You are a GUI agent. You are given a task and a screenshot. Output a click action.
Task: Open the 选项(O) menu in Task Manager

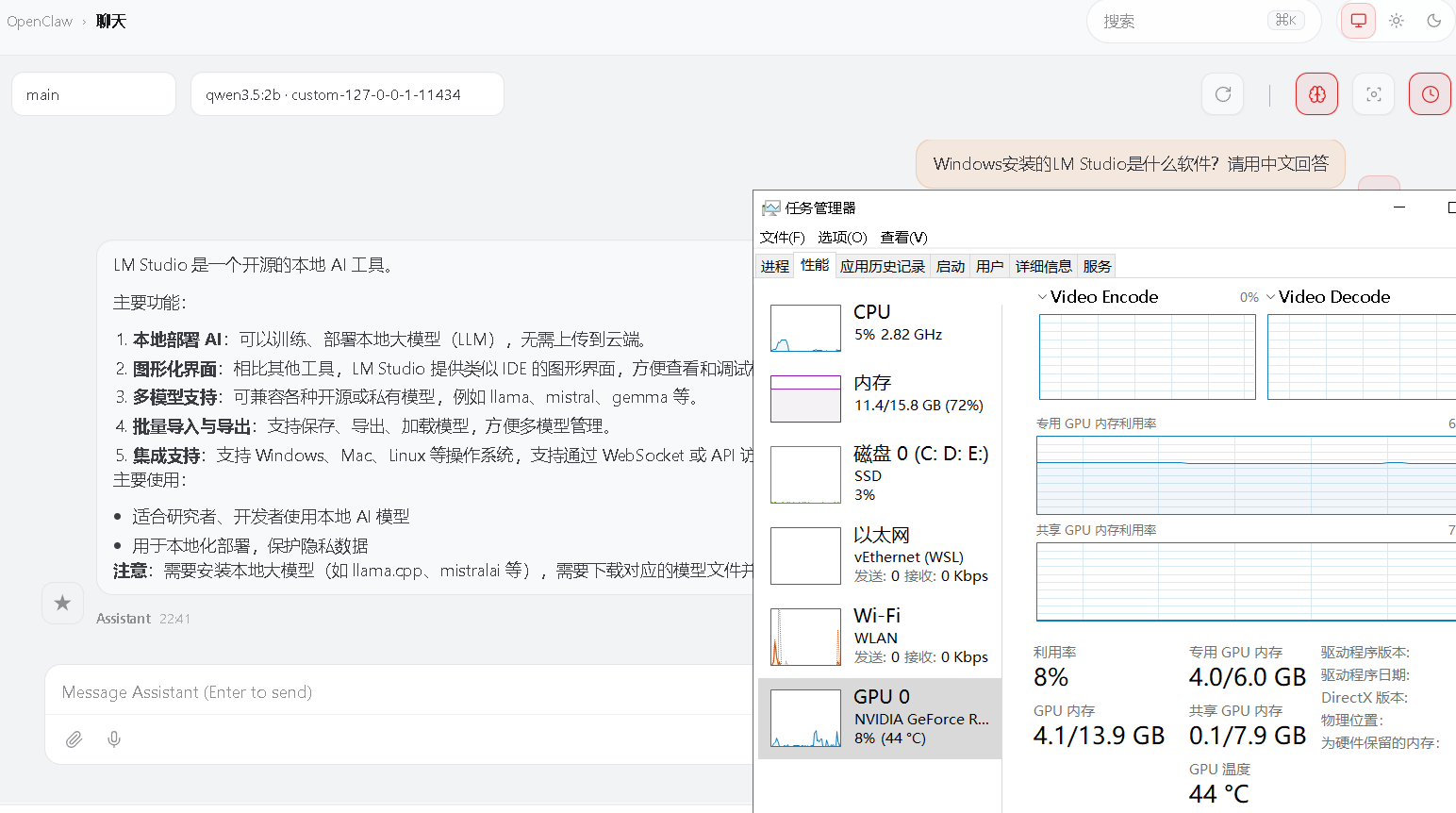[x=842, y=238]
